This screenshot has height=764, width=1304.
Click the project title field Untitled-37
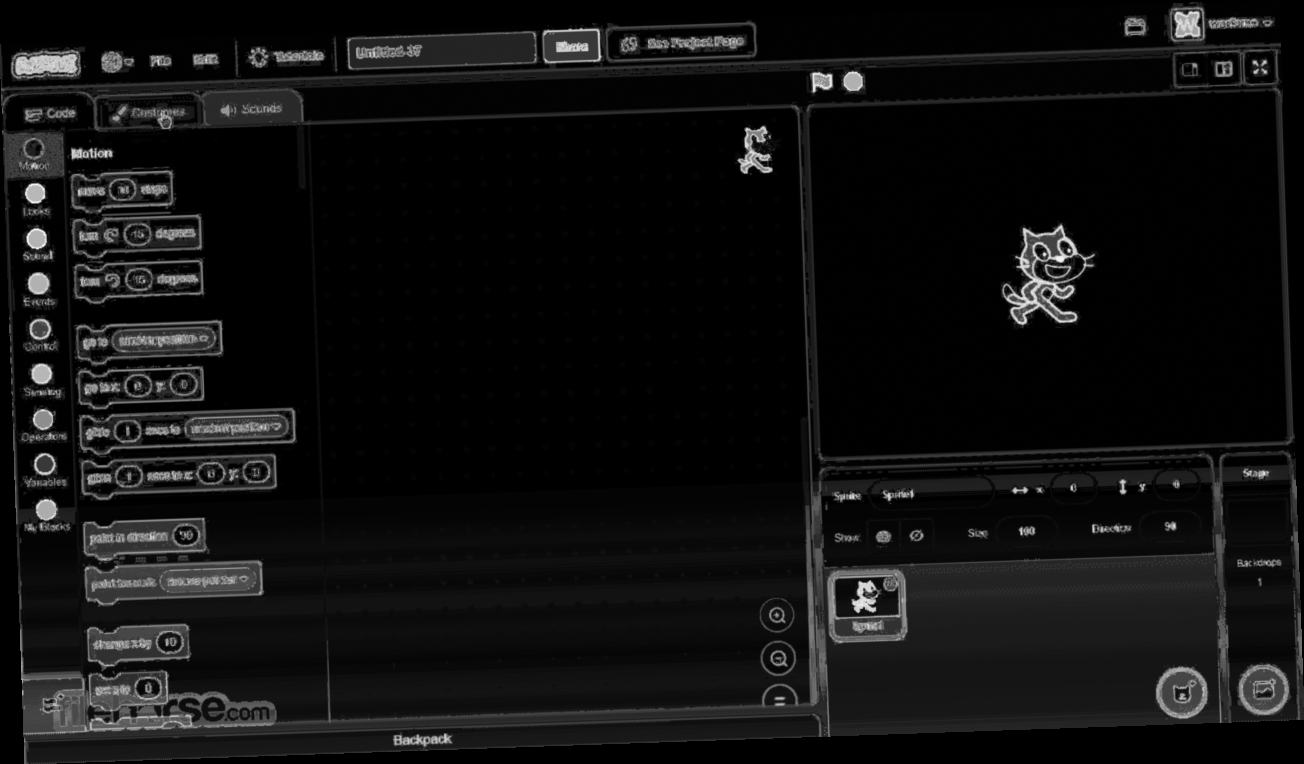(442, 50)
